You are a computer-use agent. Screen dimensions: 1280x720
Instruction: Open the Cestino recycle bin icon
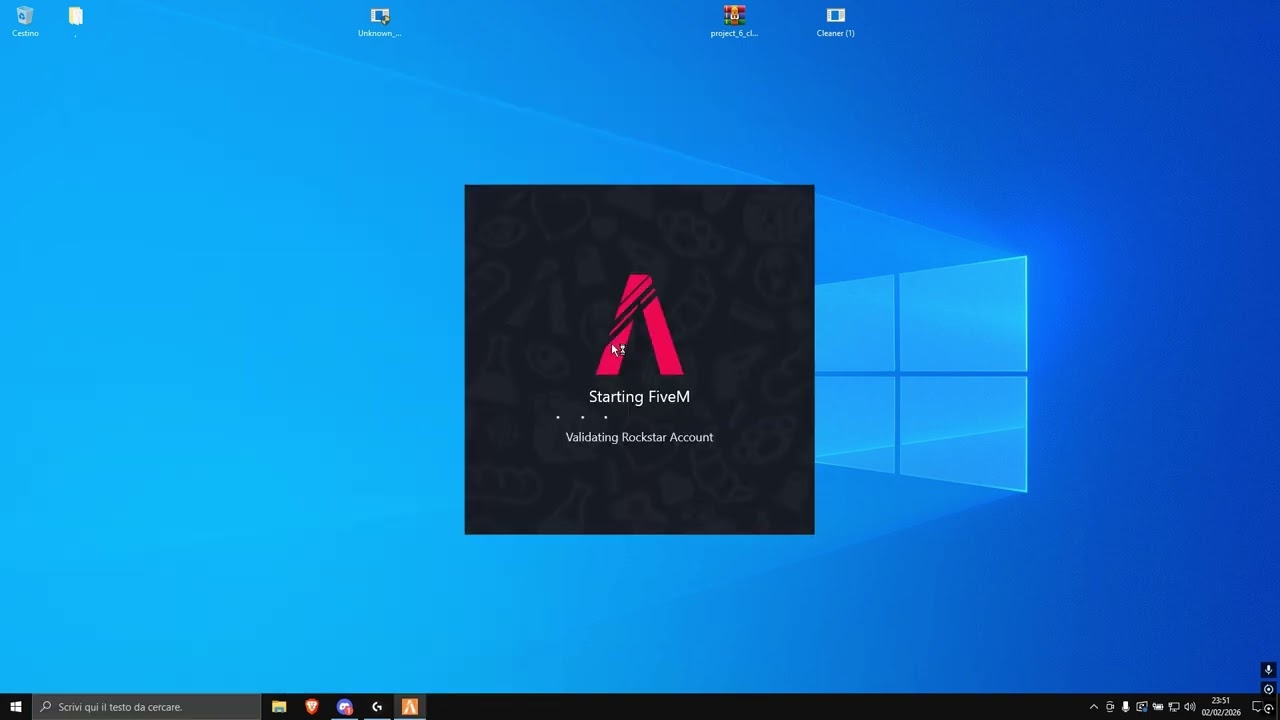coord(25,21)
